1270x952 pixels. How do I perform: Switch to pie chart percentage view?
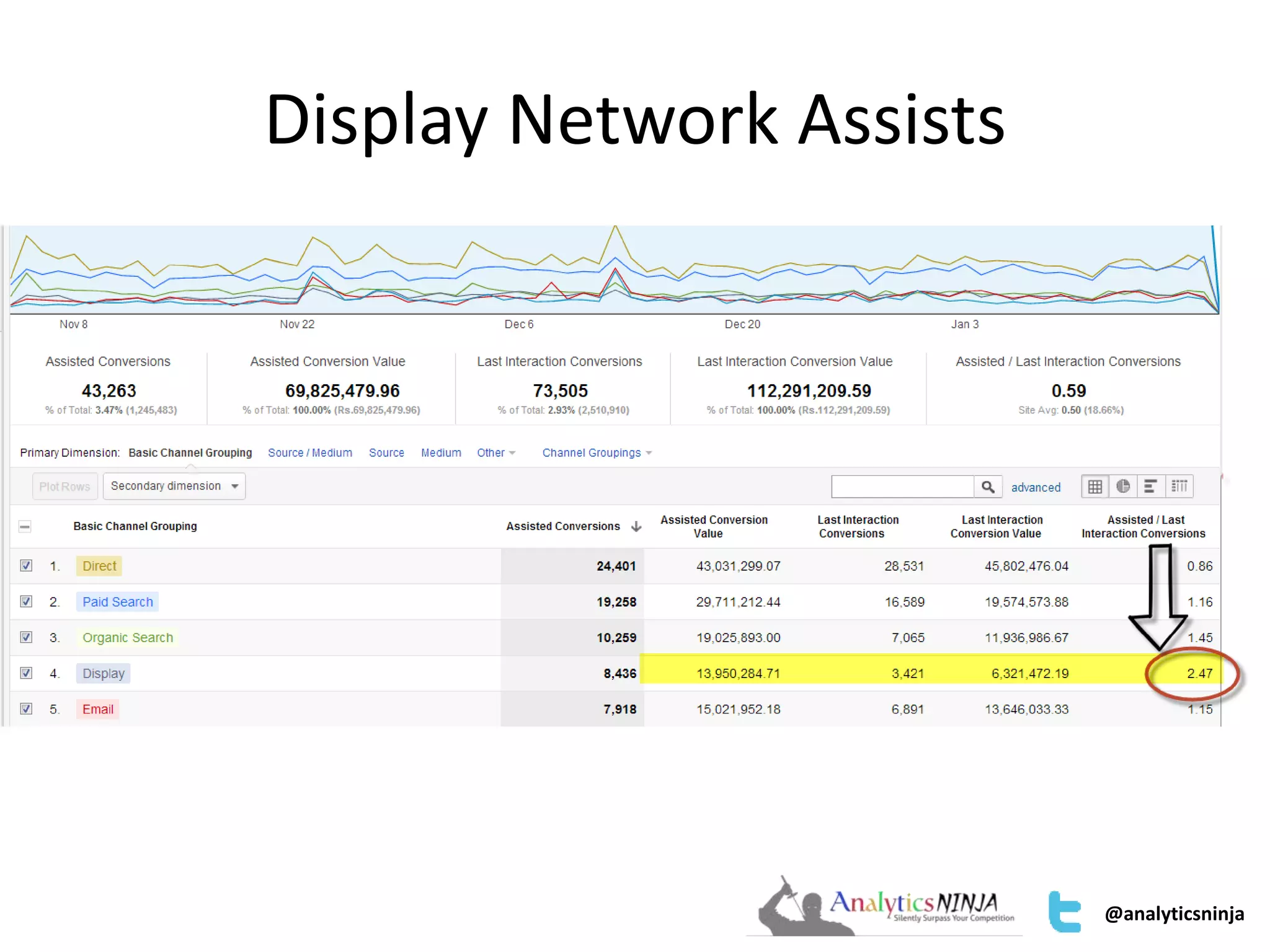(x=1122, y=487)
